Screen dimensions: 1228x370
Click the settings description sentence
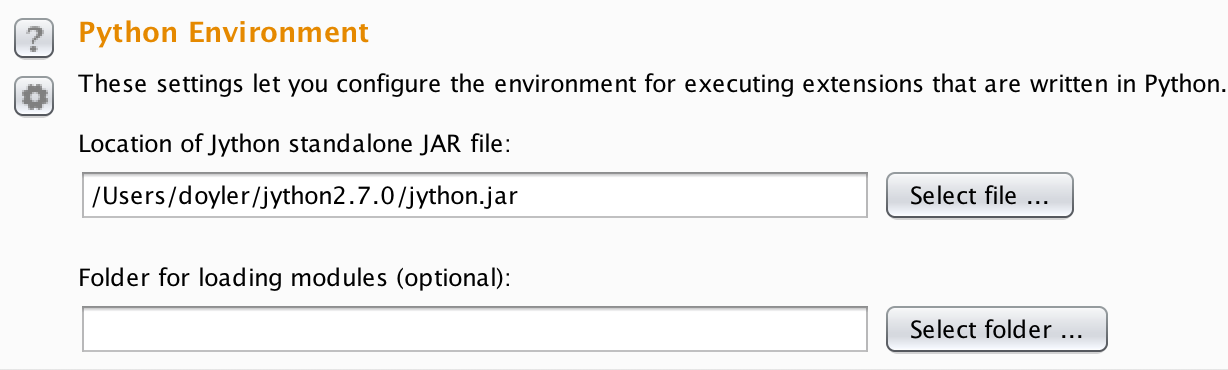[652, 84]
